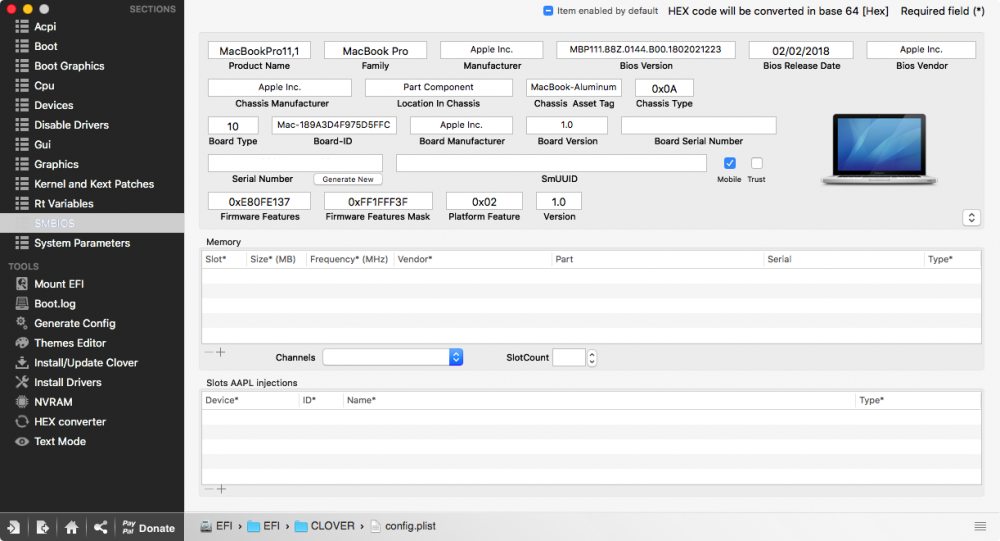The width and height of the screenshot is (1000, 541).
Task: Click the Bios Release Date field
Action: click(800, 50)
